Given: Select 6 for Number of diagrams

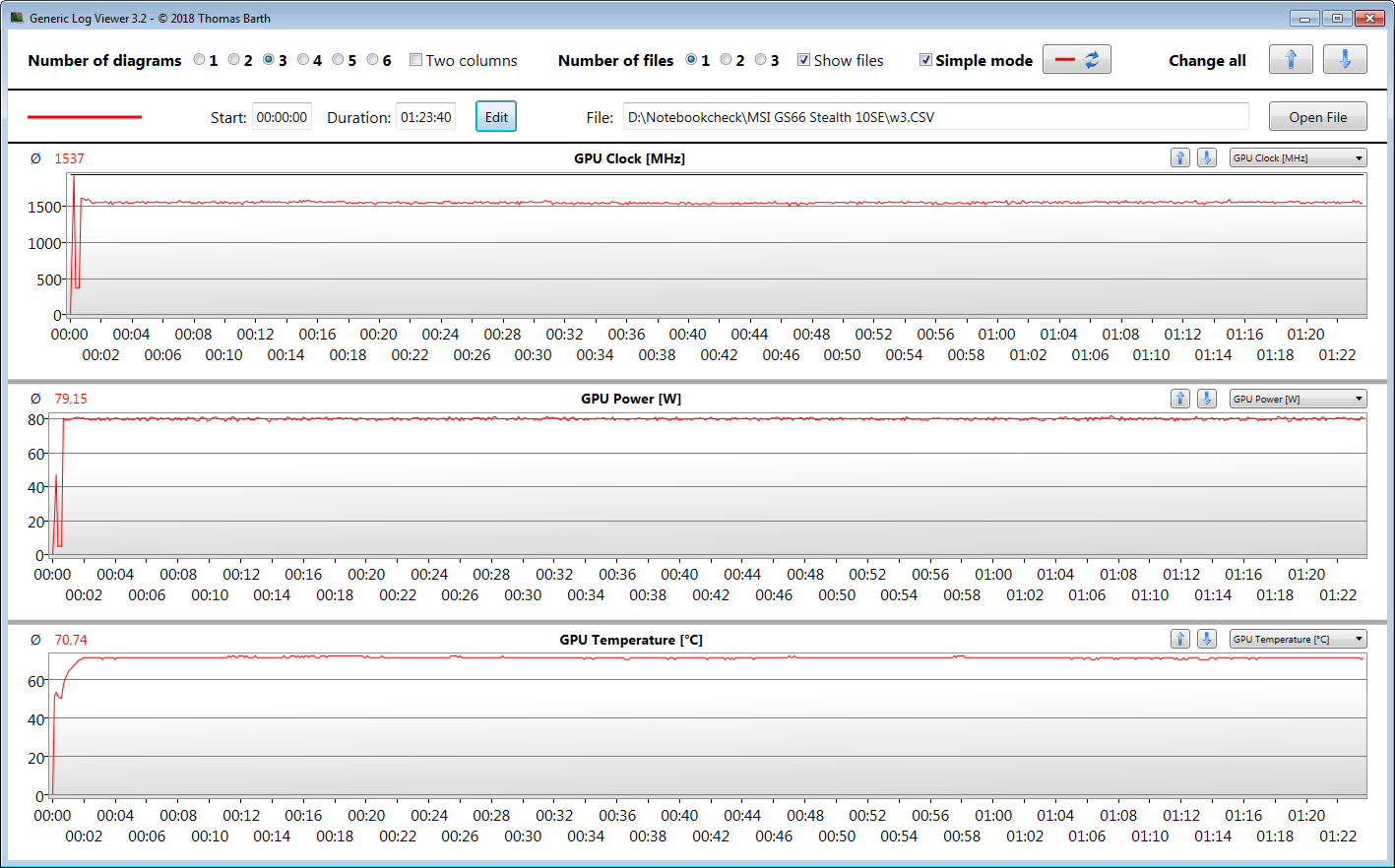Looking at the screenshot, I should (x=373, y=60).
